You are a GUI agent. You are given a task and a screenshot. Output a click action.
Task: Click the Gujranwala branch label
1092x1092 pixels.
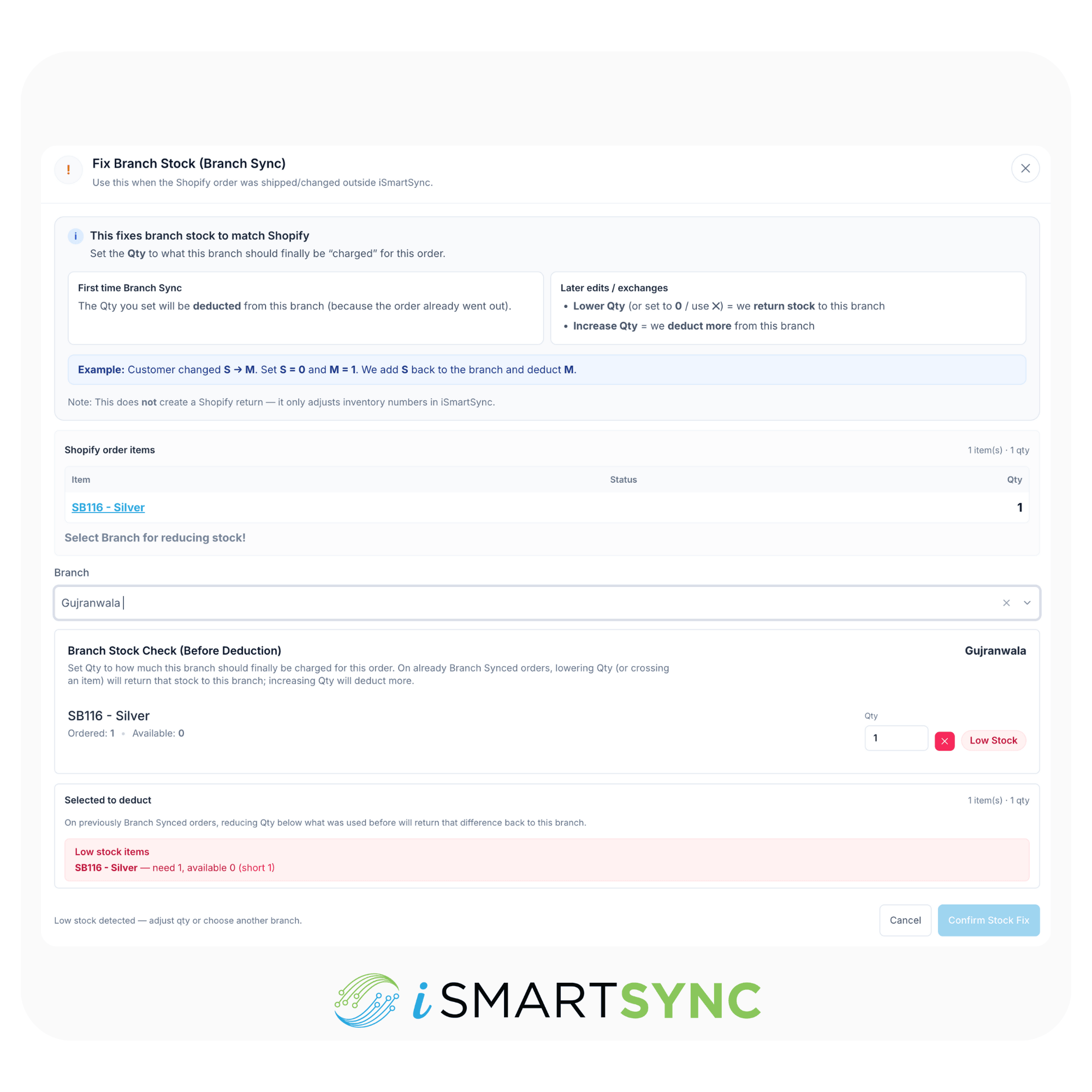(x=996, y=651)
